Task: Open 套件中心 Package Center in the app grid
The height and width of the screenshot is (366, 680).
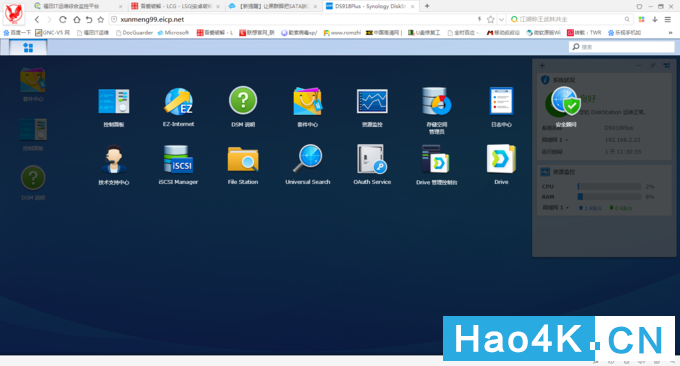Action: coord(307,101)
